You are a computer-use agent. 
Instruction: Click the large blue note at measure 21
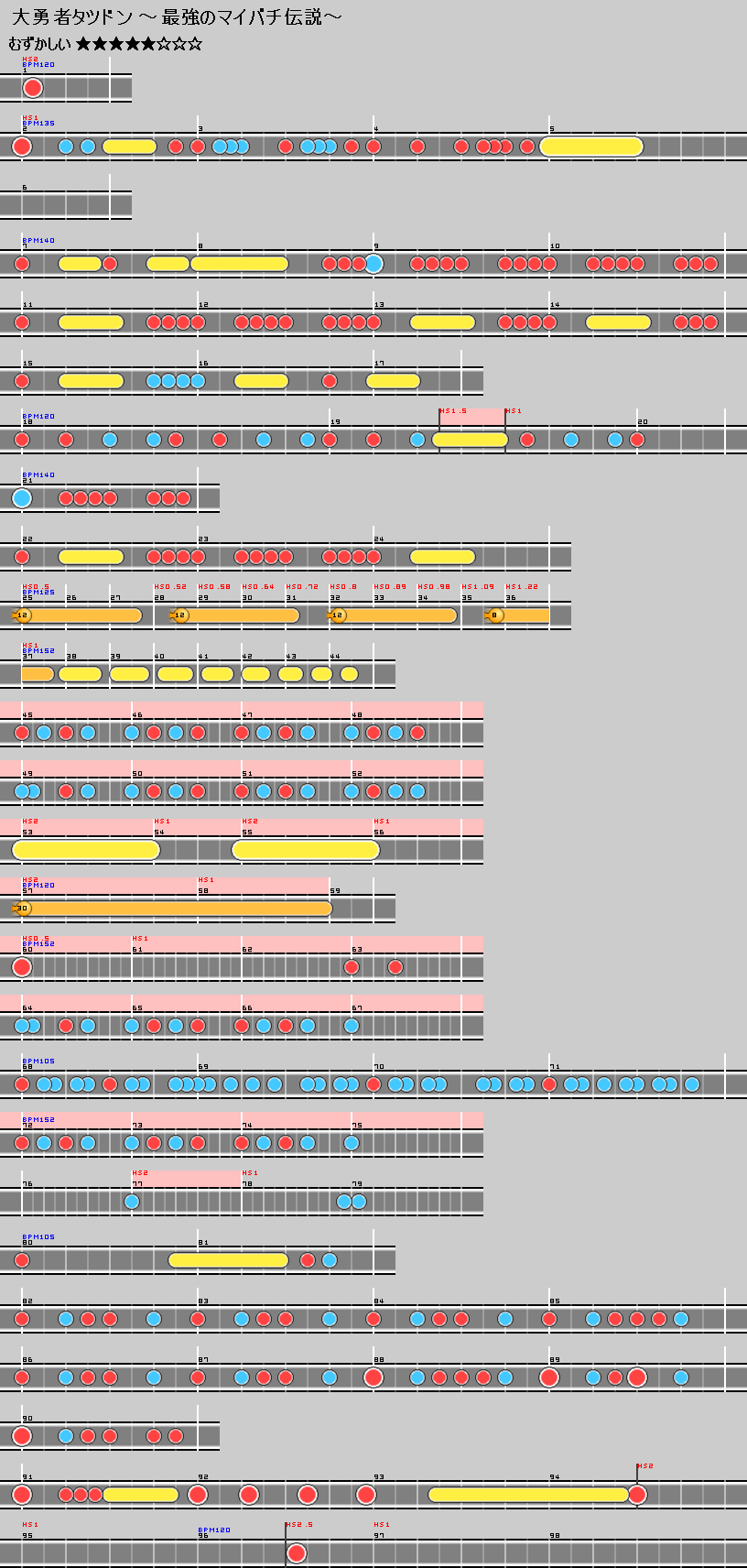22,498
